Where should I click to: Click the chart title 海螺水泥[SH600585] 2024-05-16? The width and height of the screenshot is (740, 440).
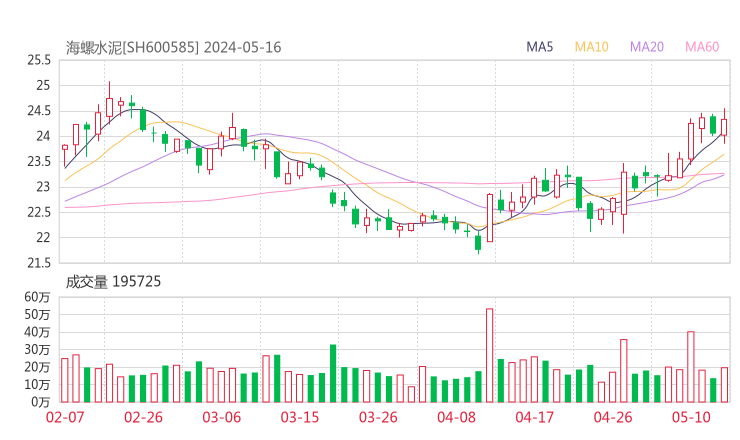coord(173,47)
